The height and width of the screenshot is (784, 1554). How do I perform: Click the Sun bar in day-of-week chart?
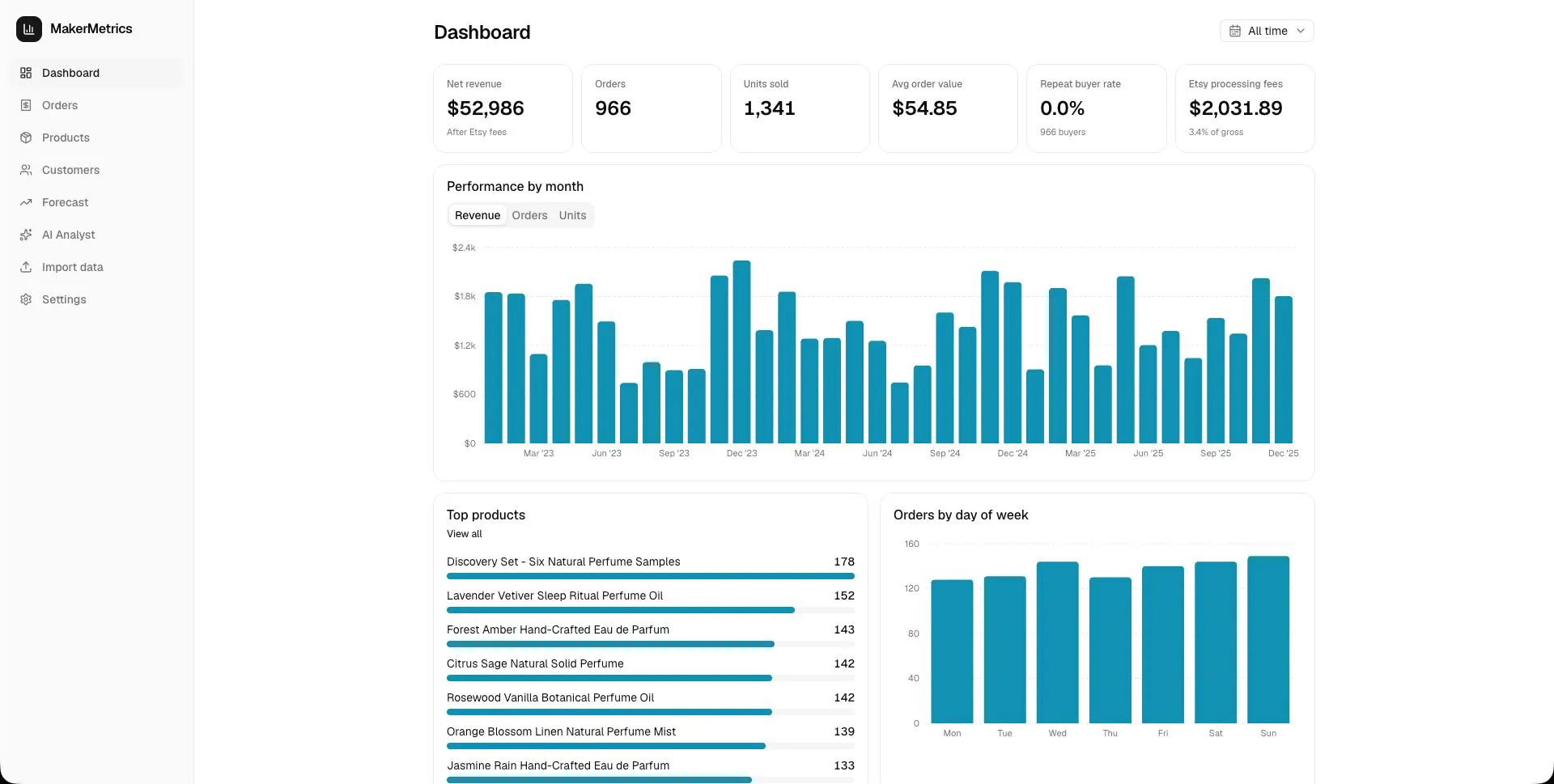(1268, 639)
